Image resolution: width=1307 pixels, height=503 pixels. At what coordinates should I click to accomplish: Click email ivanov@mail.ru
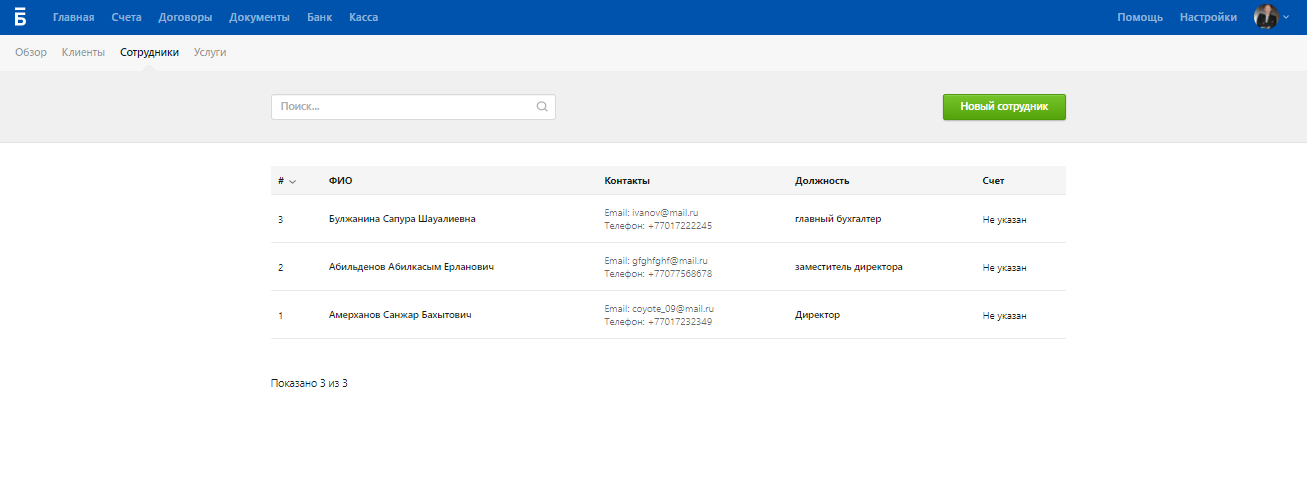(x=665, y=213)
